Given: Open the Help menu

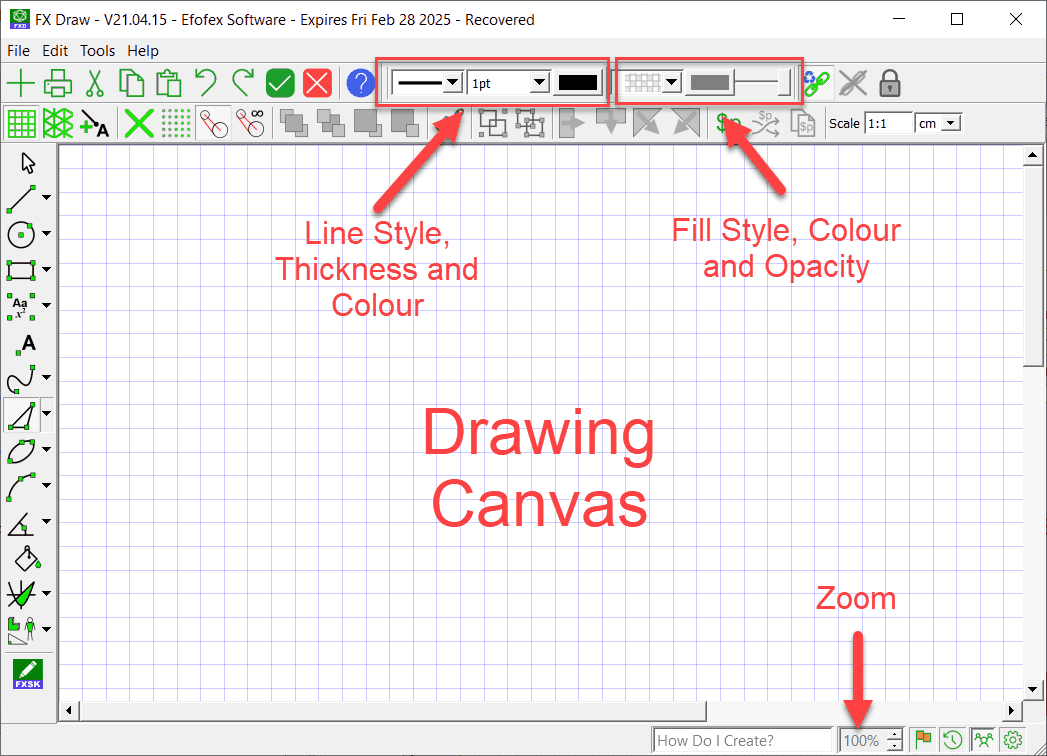Looking at the screenshot, I should (143, 51).
